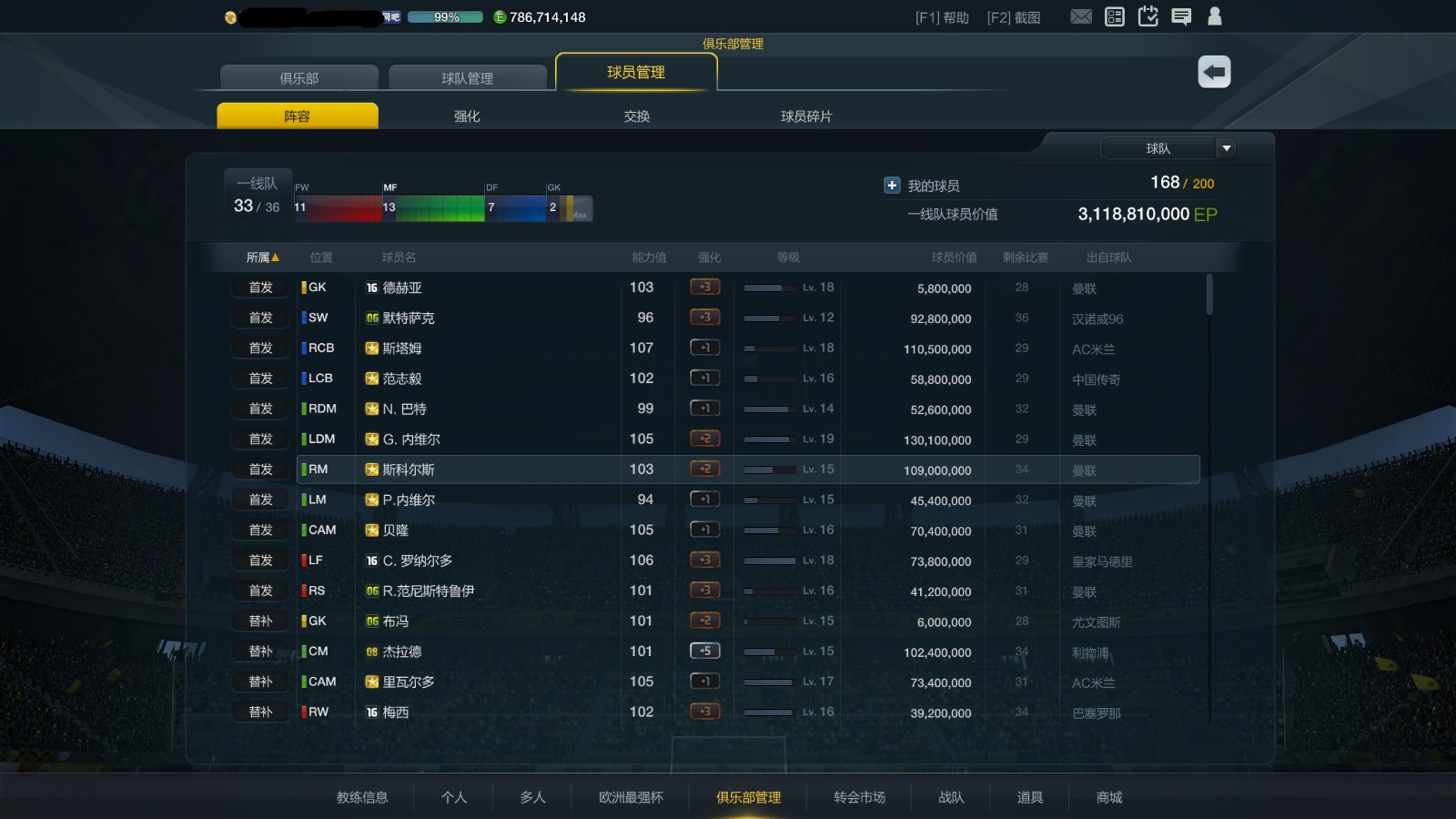Open the chat message icon

click(x=1182, y=15)
